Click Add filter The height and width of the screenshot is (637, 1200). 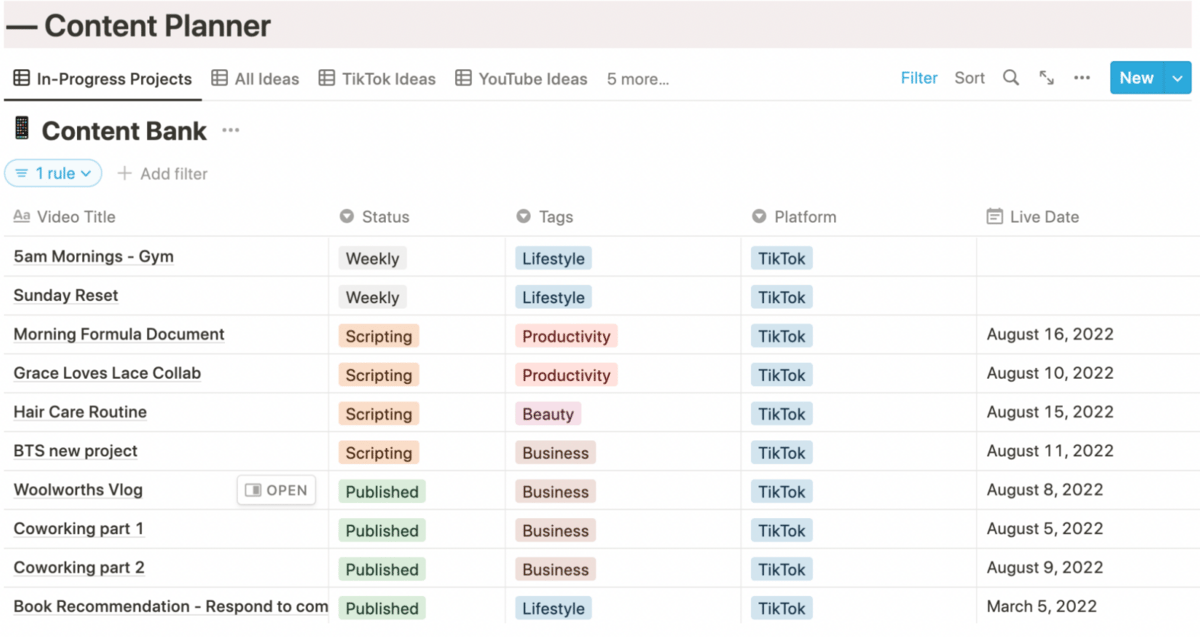click(162, 174)
